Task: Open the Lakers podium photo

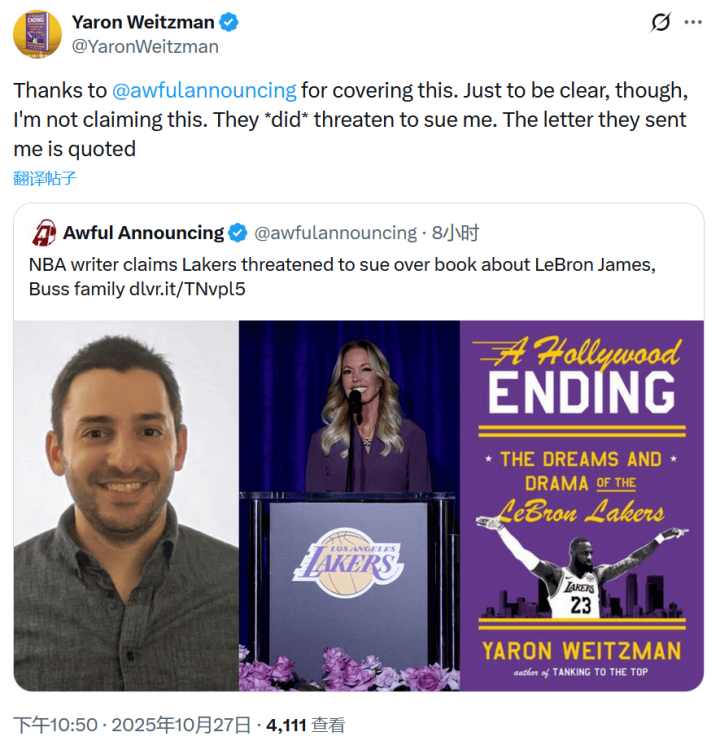Action: pos(349,506)
